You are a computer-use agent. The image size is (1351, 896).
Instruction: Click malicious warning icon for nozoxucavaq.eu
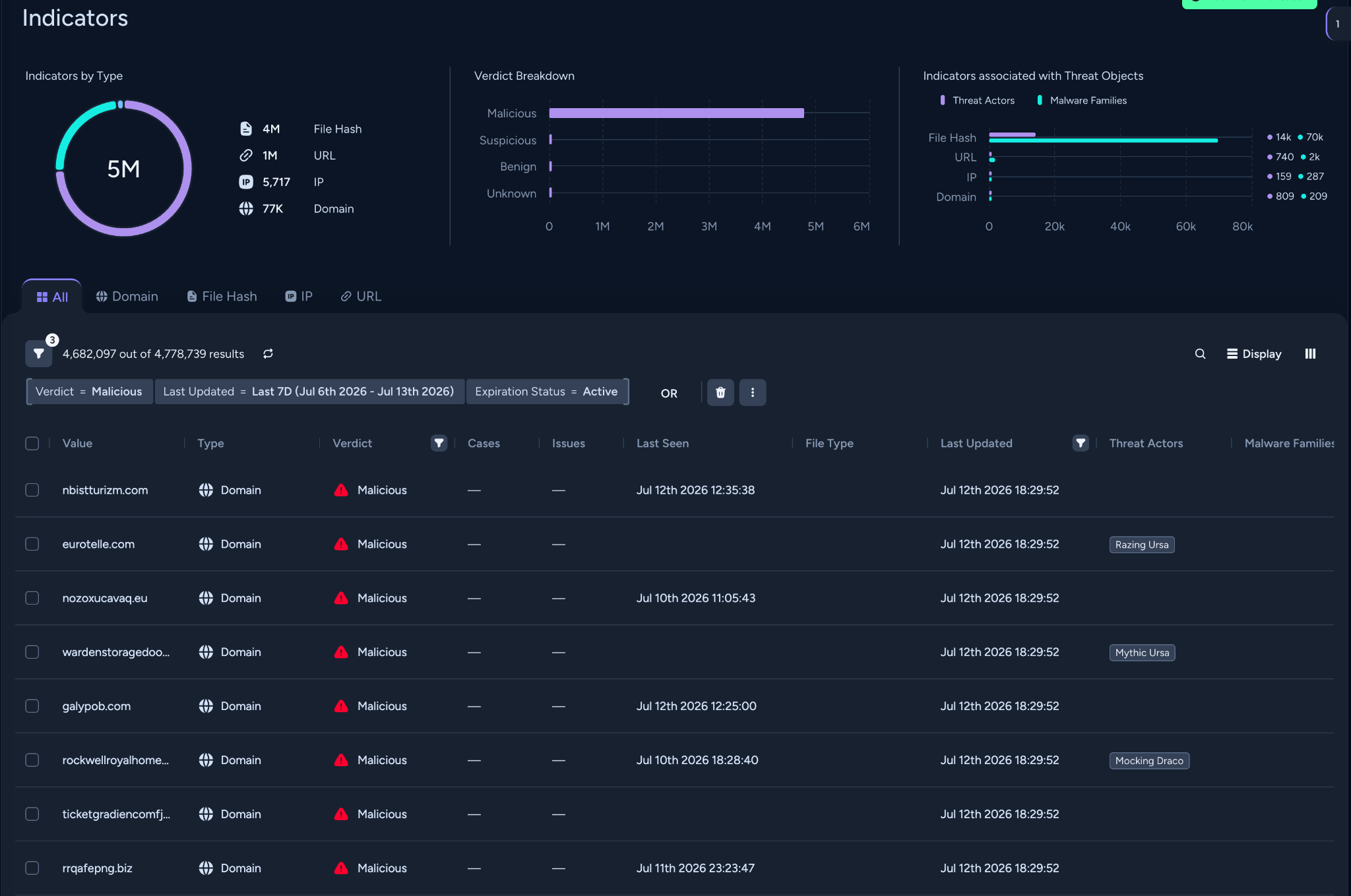[x=341, y=598]
